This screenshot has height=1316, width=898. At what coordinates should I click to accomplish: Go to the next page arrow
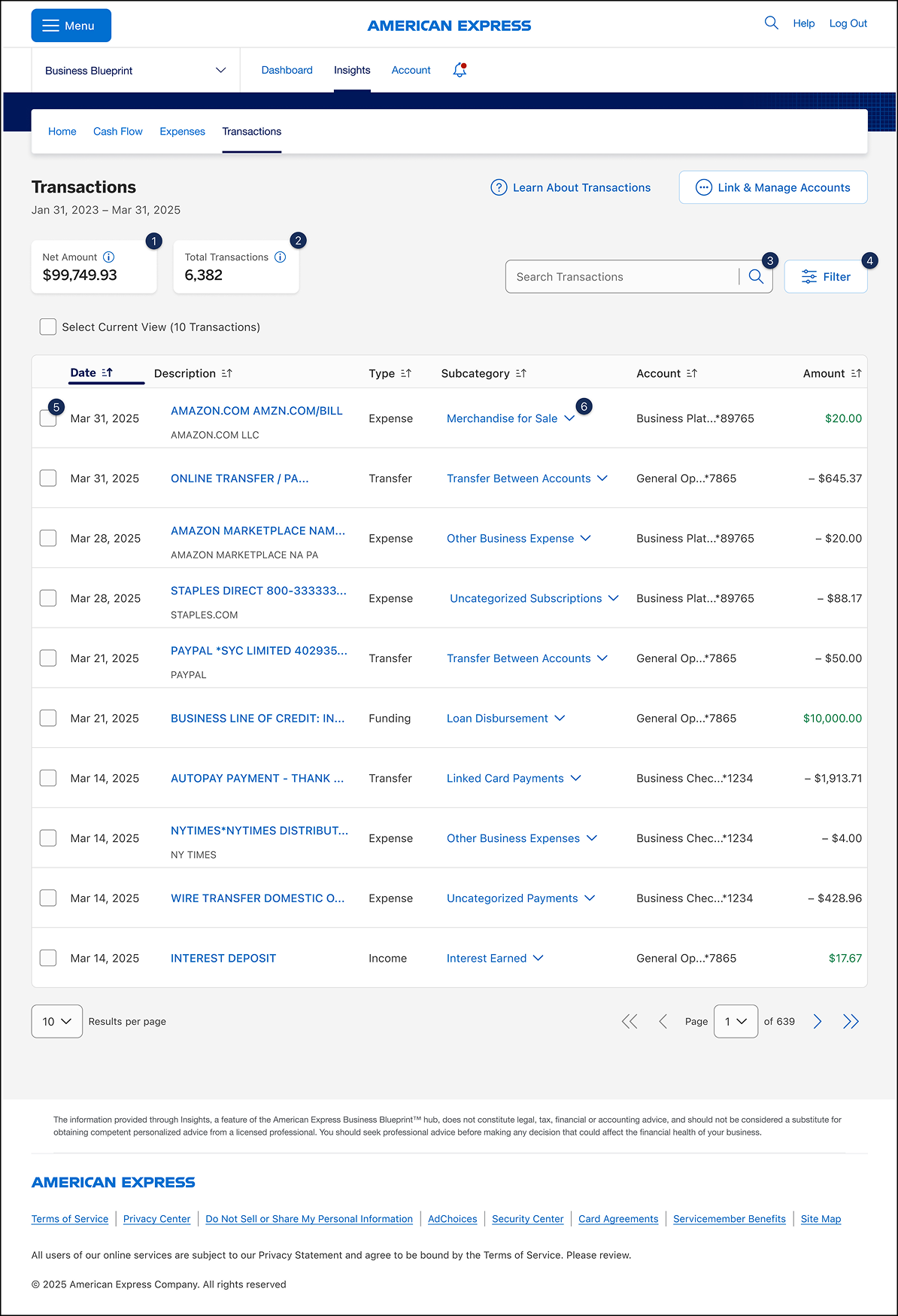(x=818, y=1021)
